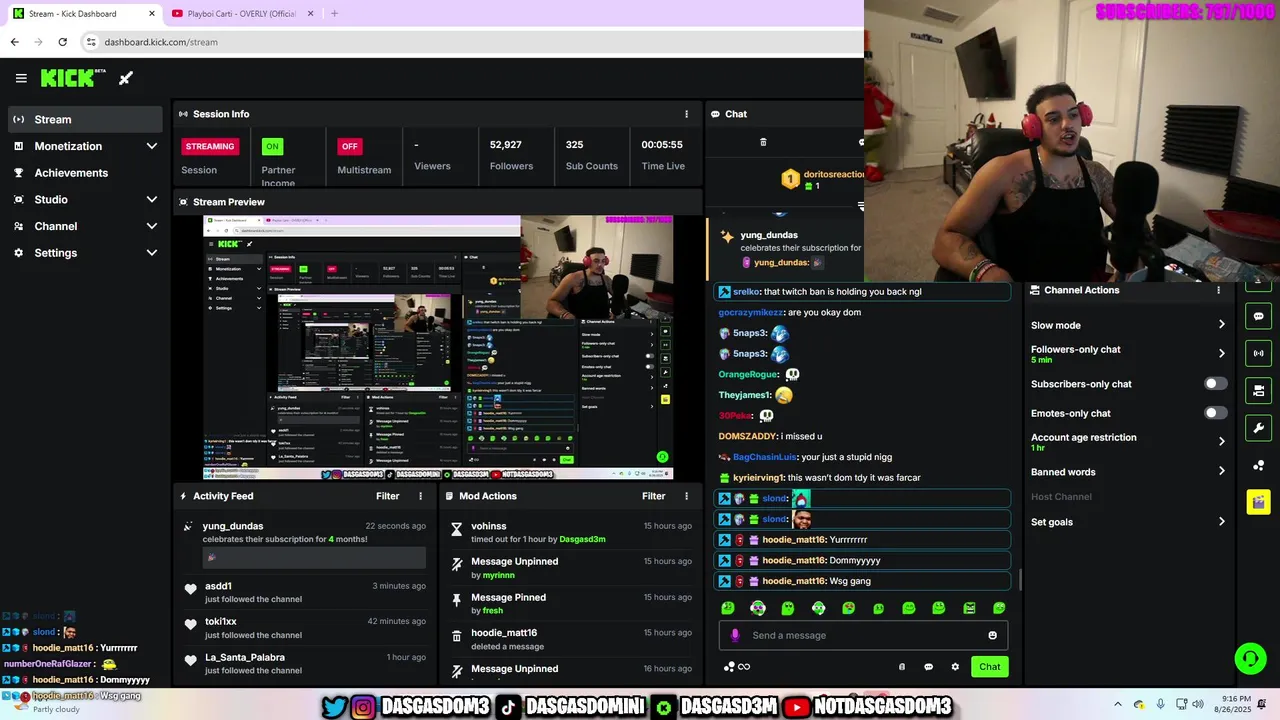Open the emoji picker in the message box
Image resolution: width=1280 pixels, height=720 pixels.
click(992, 635)
